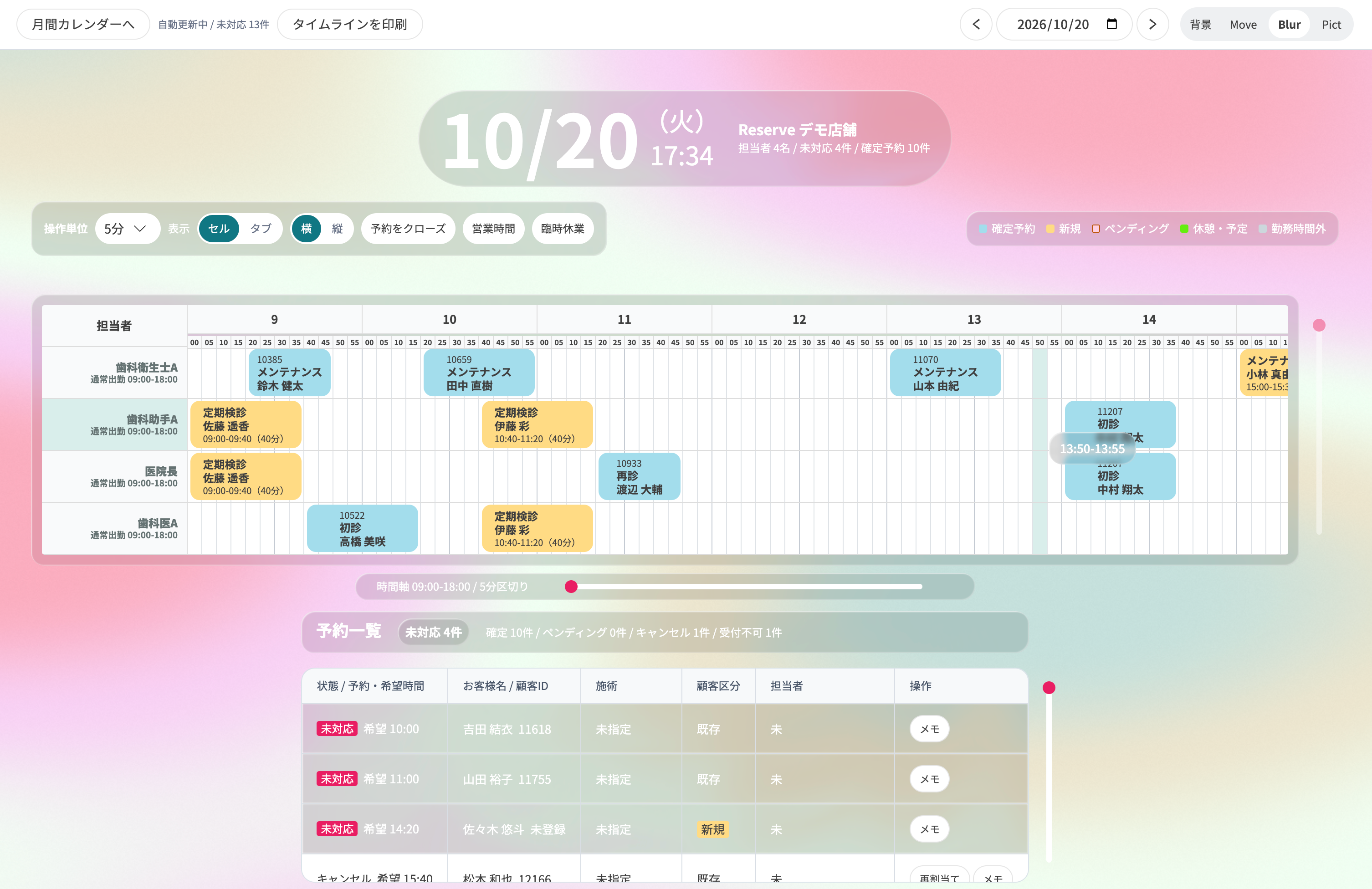Click the 新規 tag for 佐々木 悠斗
The image size is (1372, 889).
[712, 829]
